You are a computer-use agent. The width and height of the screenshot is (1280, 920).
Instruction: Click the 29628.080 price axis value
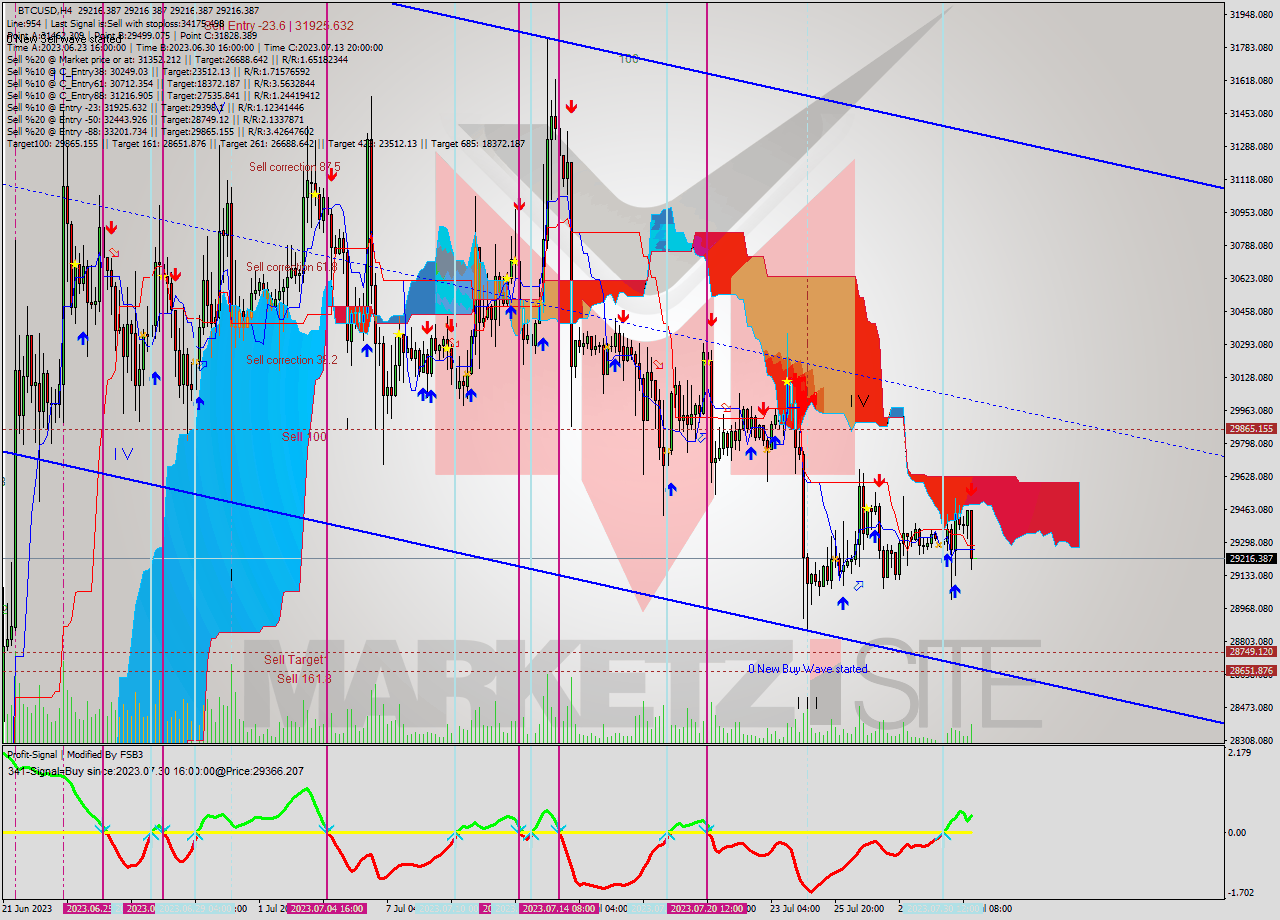point(1251,476)
